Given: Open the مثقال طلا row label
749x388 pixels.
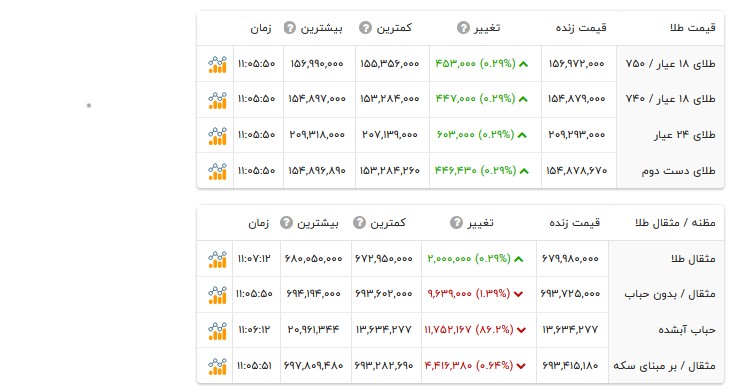Looking at the screenshot, I should coord(693,259).
